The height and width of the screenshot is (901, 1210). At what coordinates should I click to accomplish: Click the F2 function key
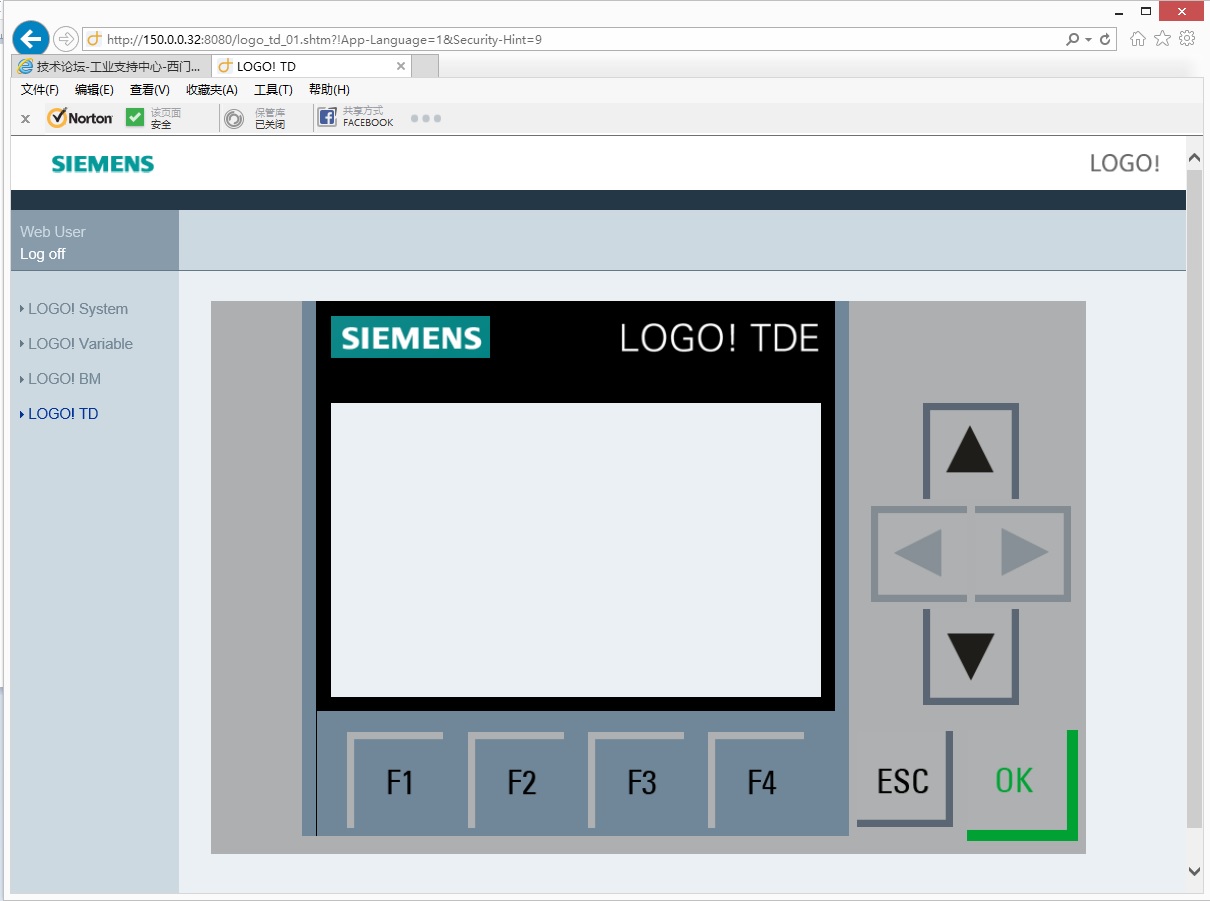pos(516,780)
